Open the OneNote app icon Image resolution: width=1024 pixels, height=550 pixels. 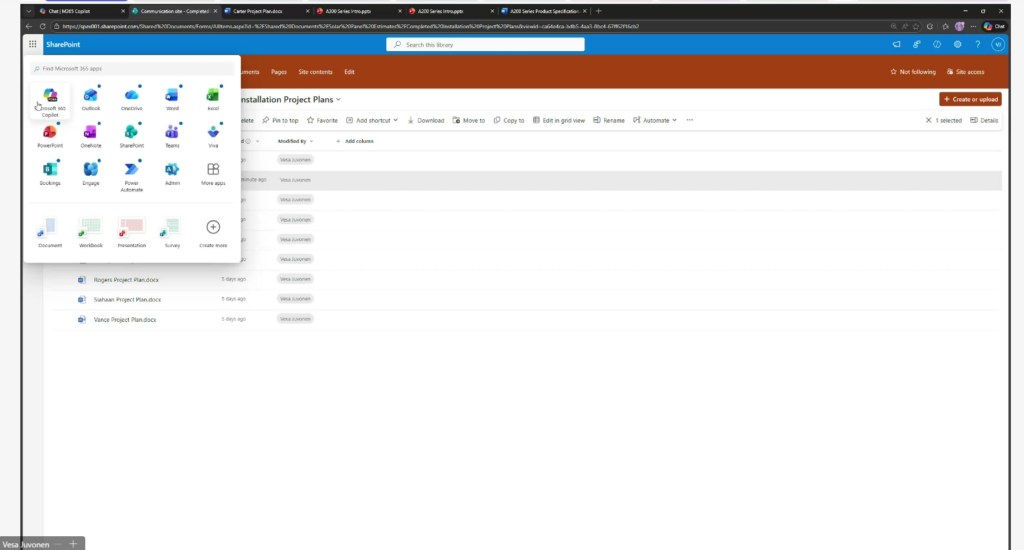tap(91, 134)
